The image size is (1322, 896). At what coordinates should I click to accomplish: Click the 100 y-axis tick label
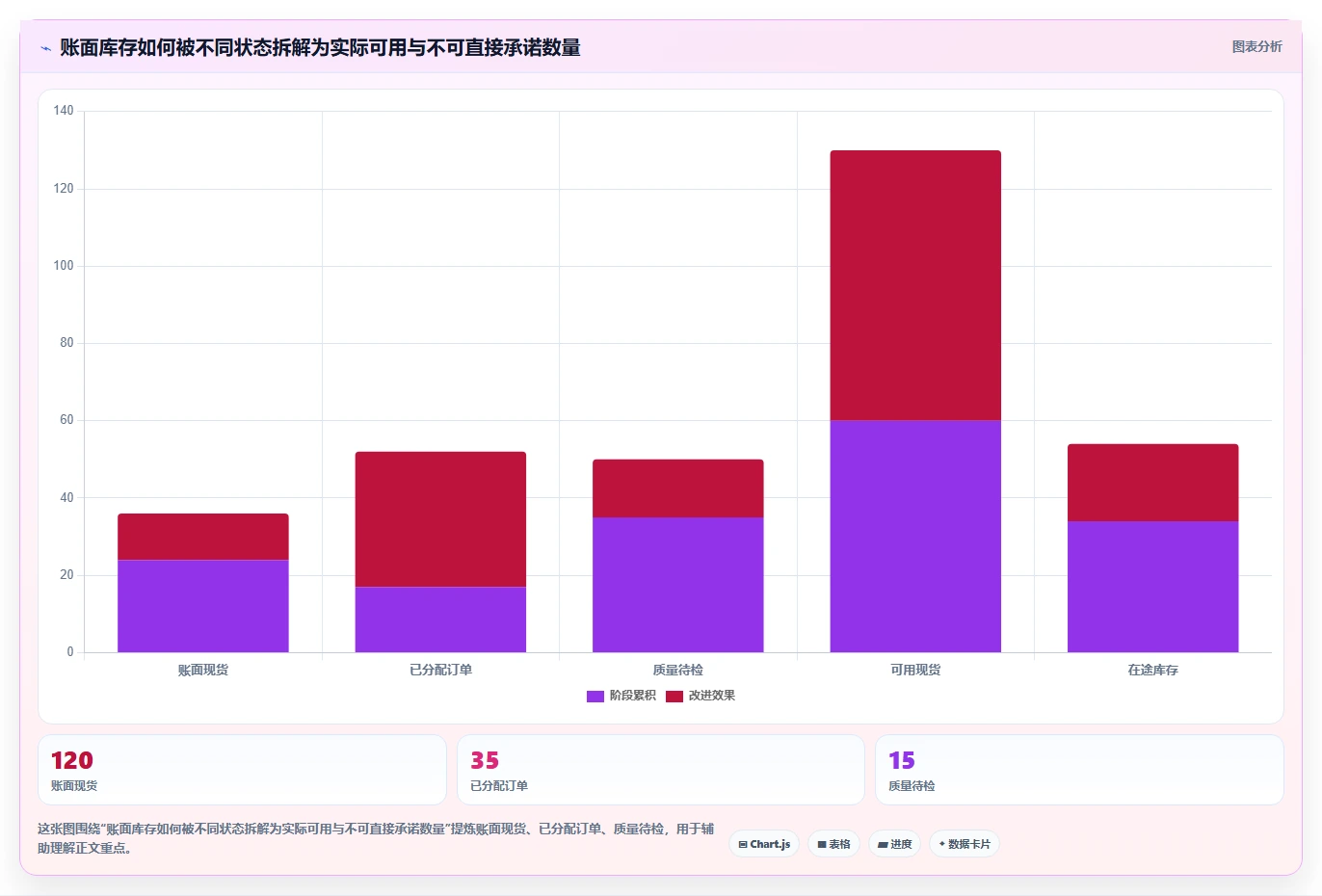(64, 266)
